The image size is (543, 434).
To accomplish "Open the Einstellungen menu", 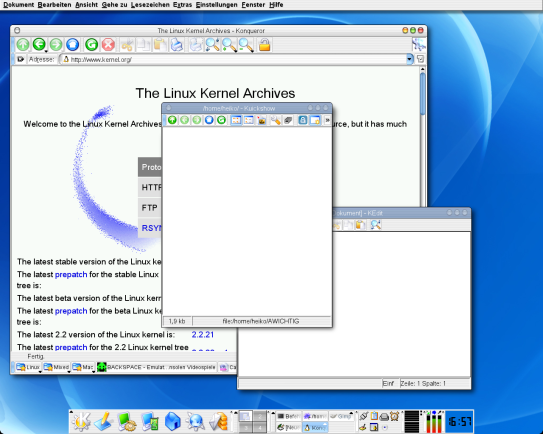I will [217, 5].
